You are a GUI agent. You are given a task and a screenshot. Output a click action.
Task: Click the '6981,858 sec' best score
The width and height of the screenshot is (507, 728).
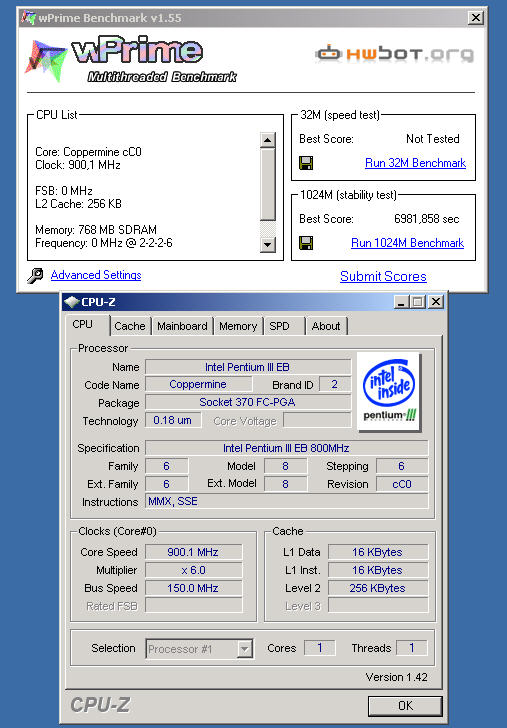pos(427,219)
